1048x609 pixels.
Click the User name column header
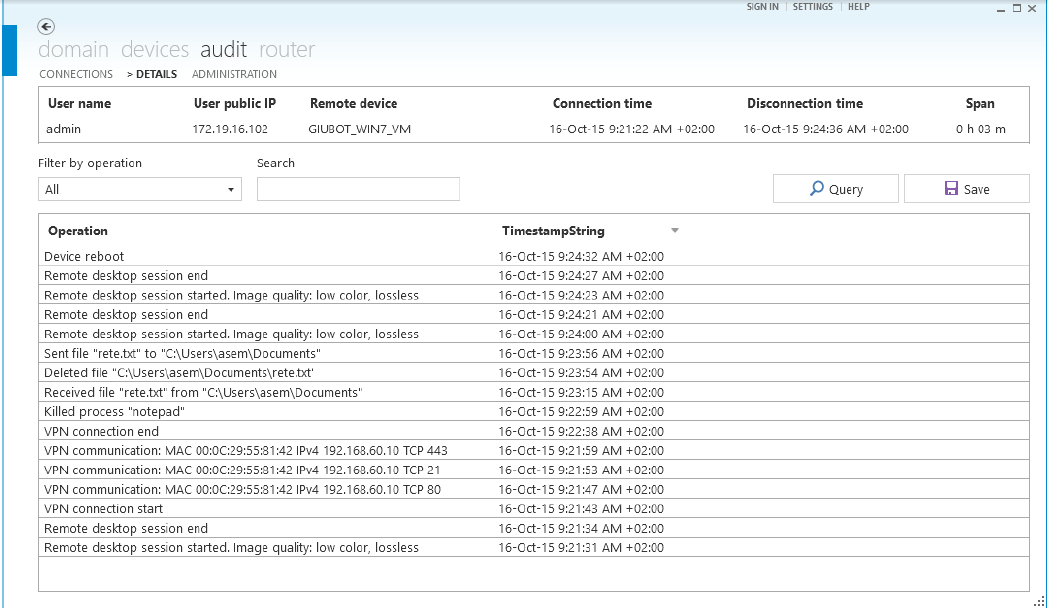click(x=80, y=104)
